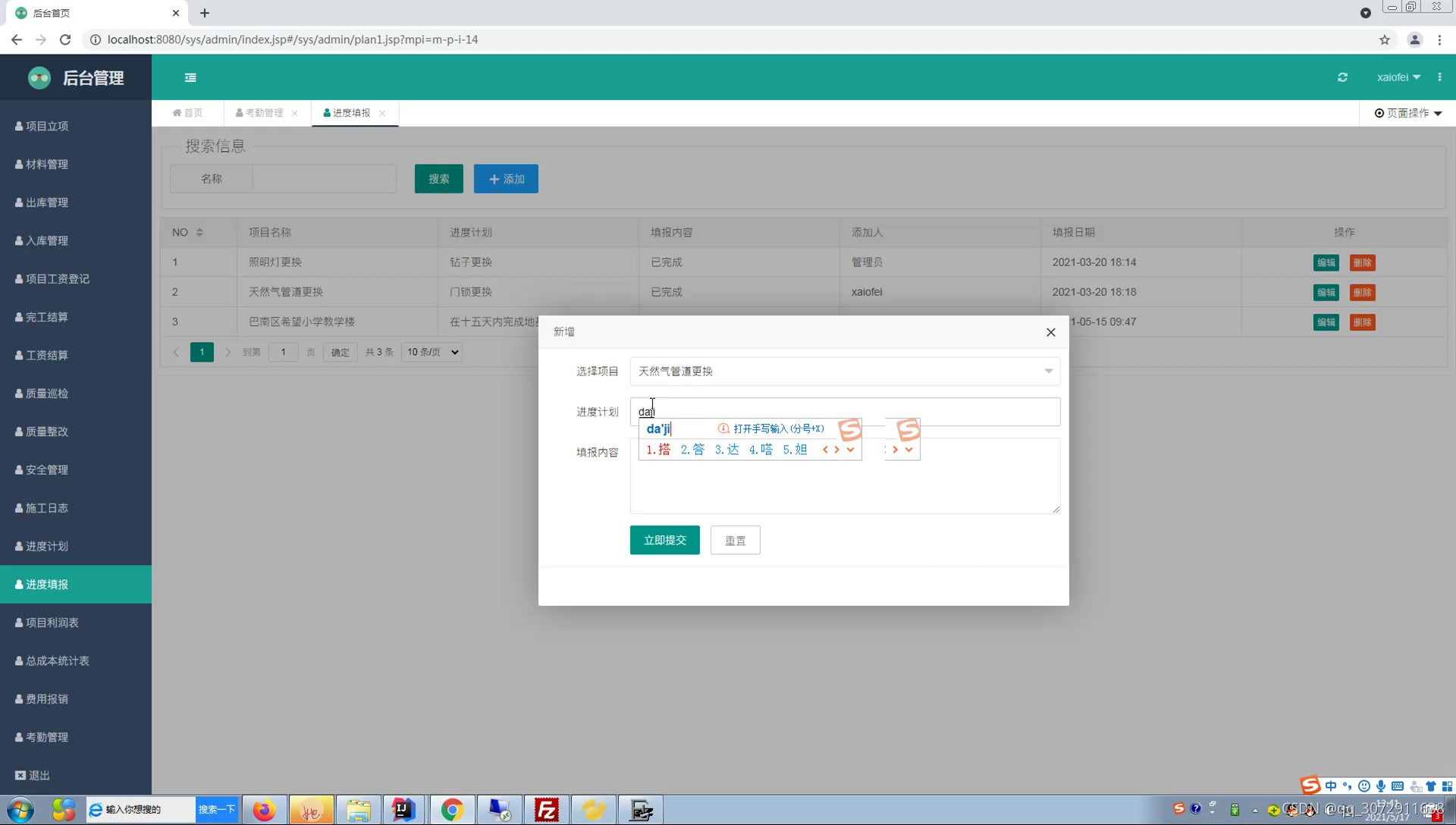Select IME candidate 1.搭
The height and width of the screenshot is (825, 1456).
pyautogui.click(x=658, y=450)
